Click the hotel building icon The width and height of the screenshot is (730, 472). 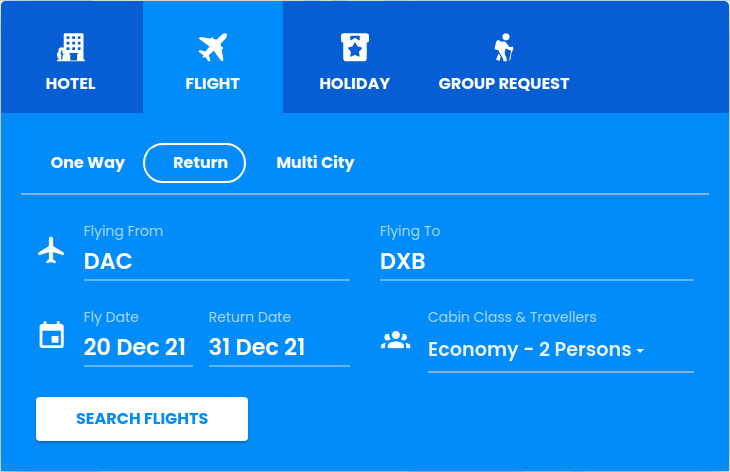pyautogui.click(x=71, y=47)
